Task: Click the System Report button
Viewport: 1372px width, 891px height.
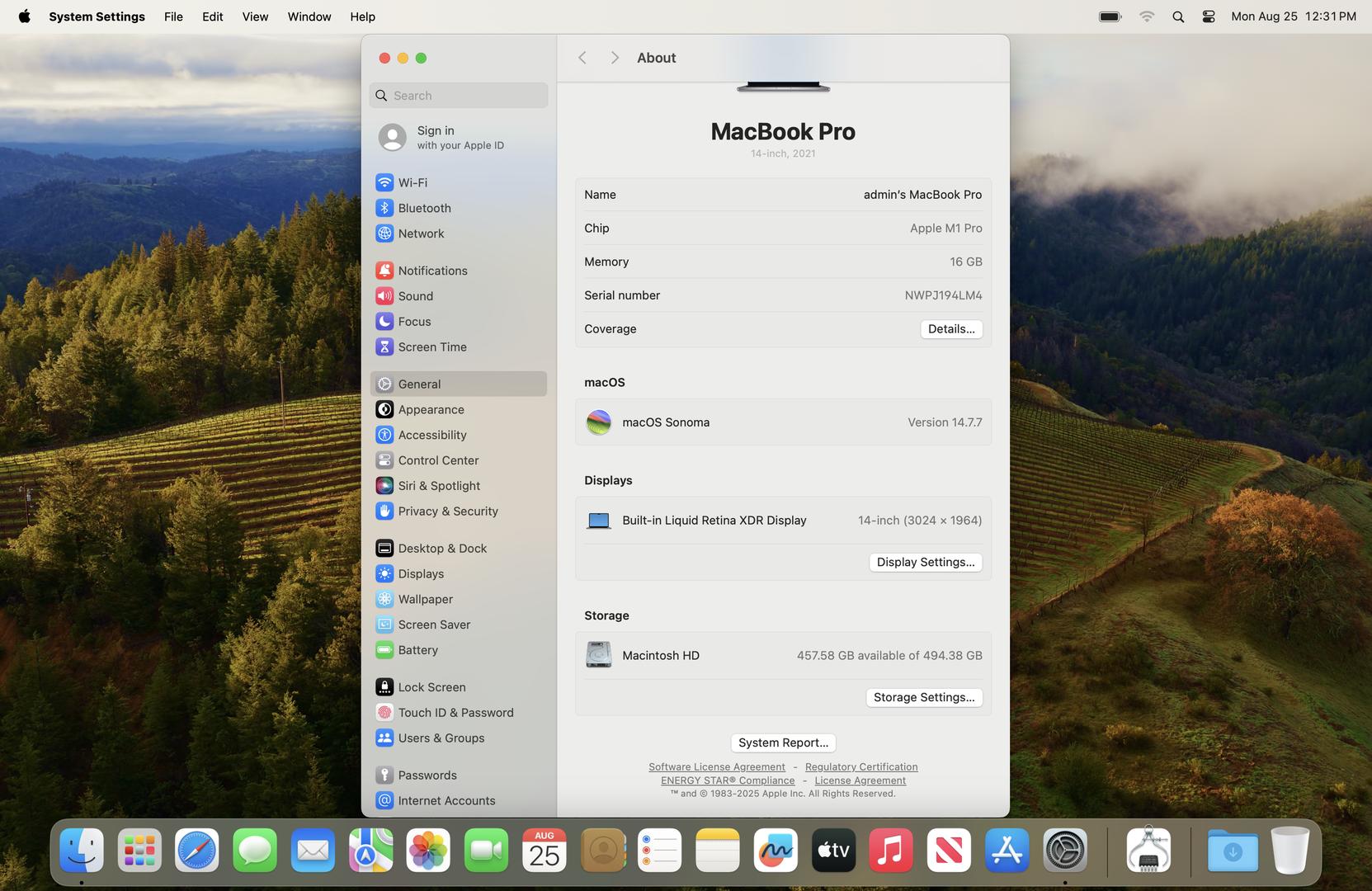Action: coord(783,743)
